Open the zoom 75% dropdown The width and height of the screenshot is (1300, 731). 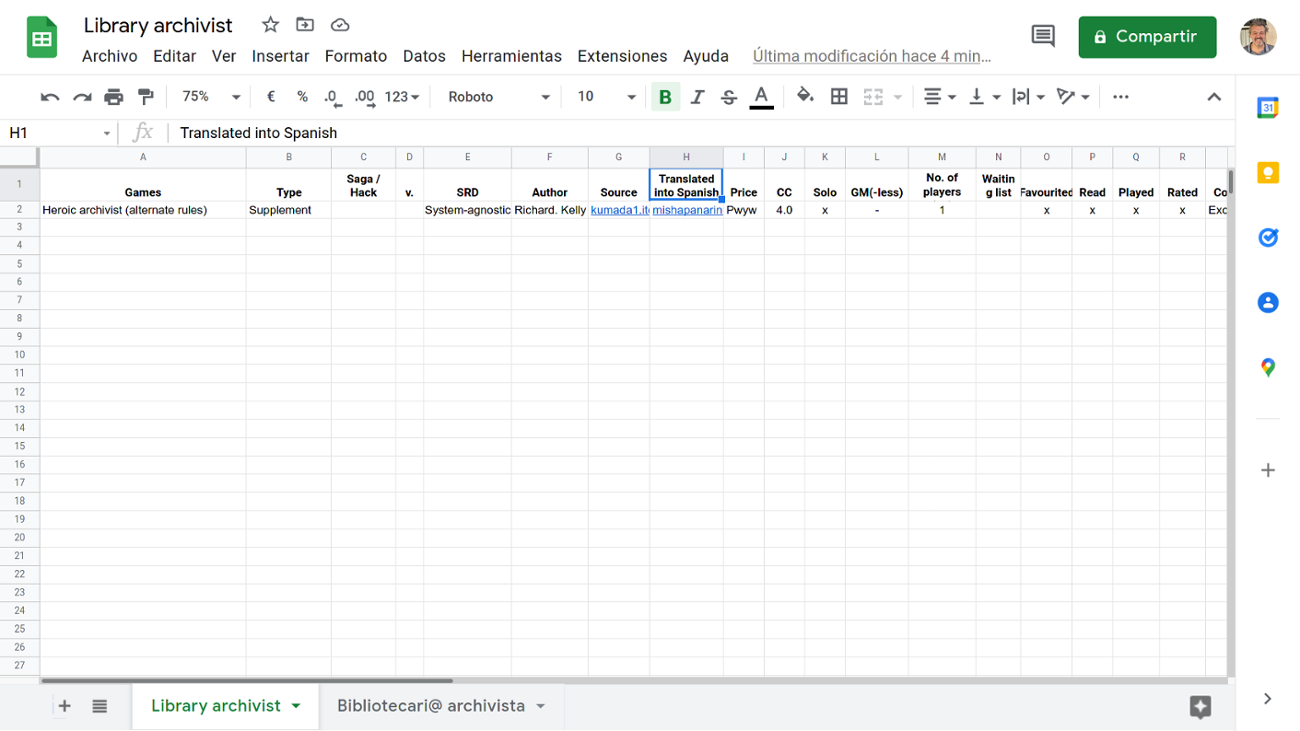coord(210,97)
